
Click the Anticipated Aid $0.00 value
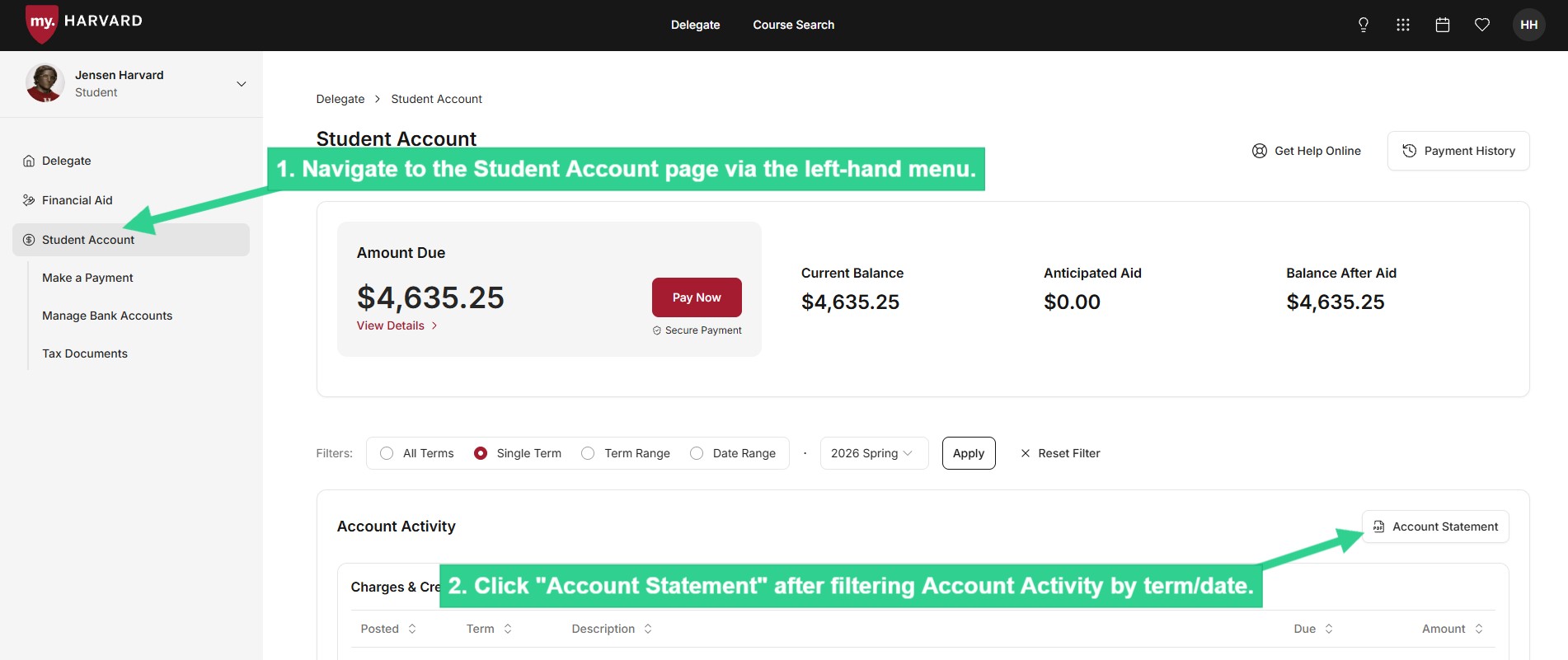pos(1072,302)
